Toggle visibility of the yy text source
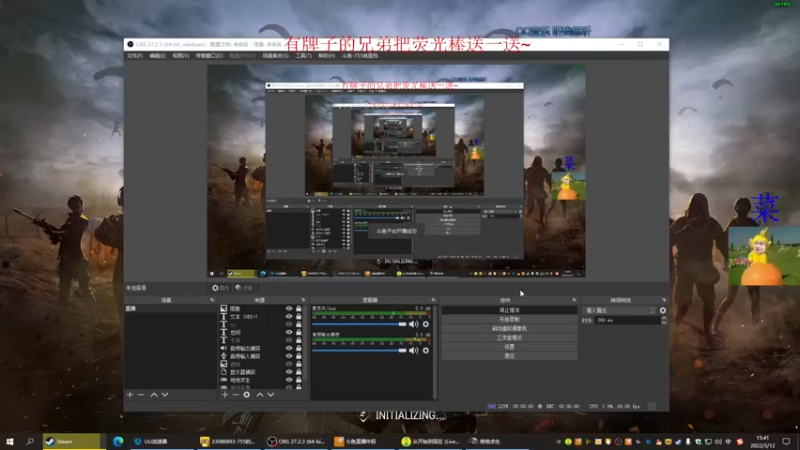This screenshot has width=800, height=450. [x=289, y=324]
